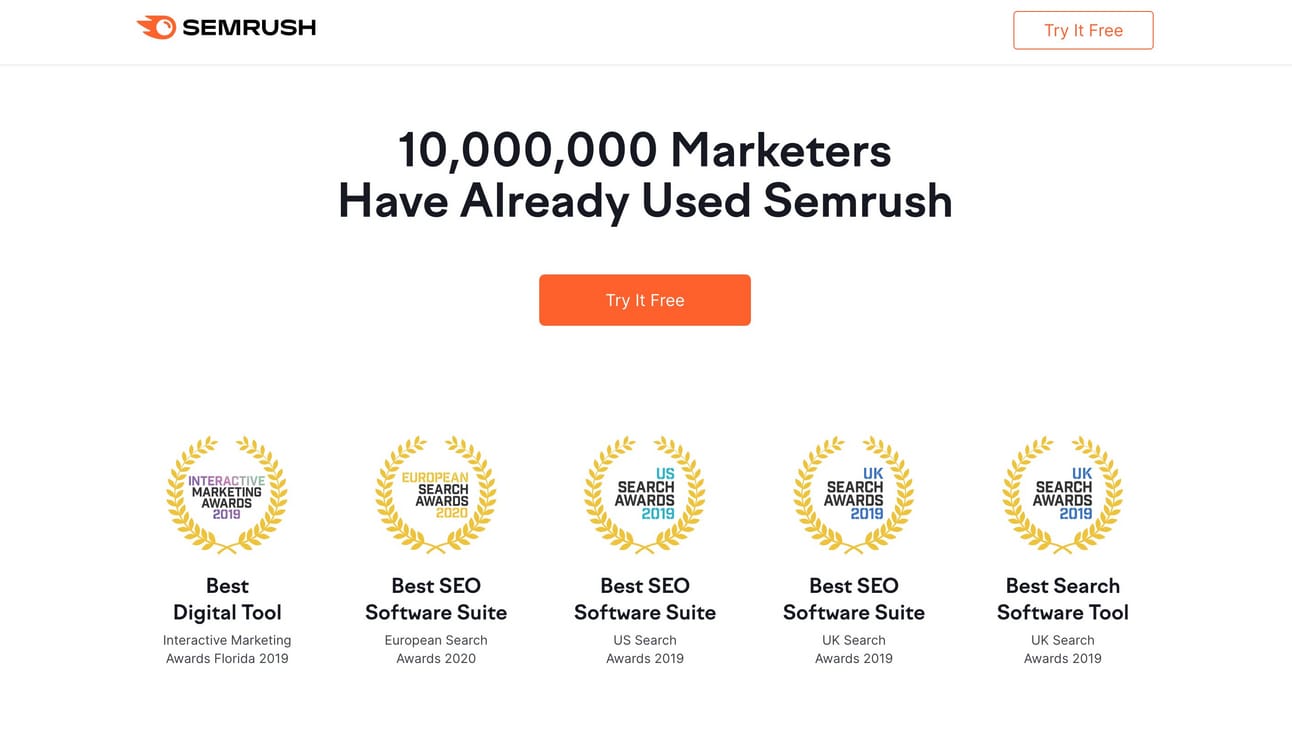The height and width of the screenshot is (745, 1292).
Task: Select the US Search Awards 2019 badge
Action: (645, 495)
